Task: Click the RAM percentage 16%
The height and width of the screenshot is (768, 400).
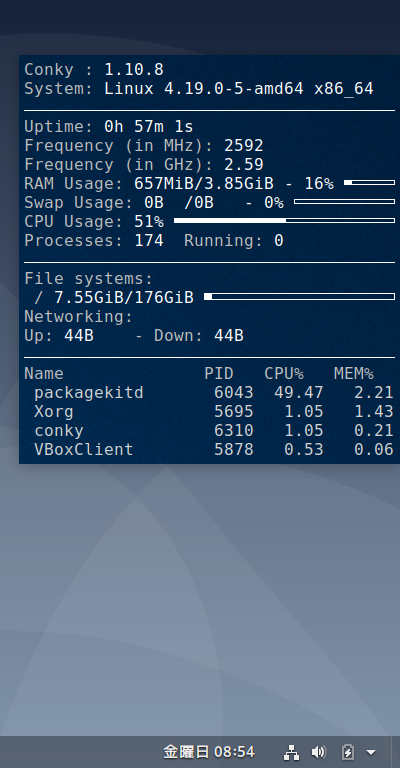Action: click(319, 184)
